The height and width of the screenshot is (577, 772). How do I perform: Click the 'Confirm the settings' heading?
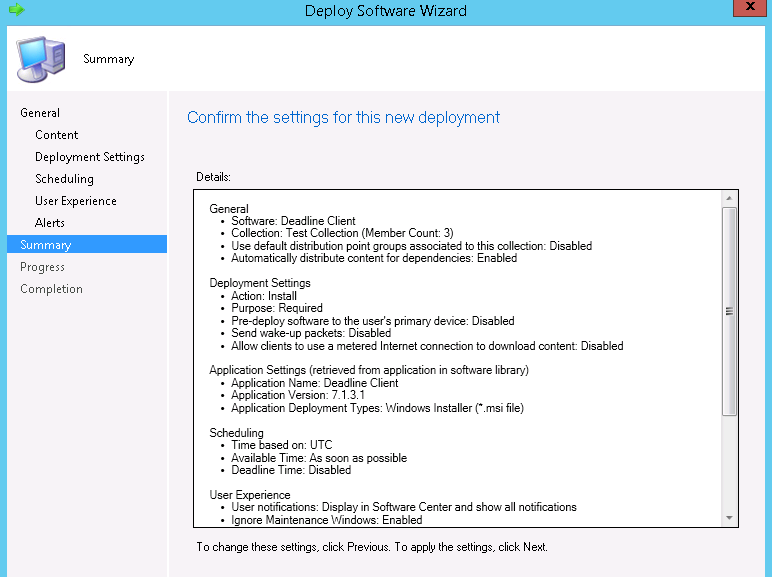[x=343, y=117]
